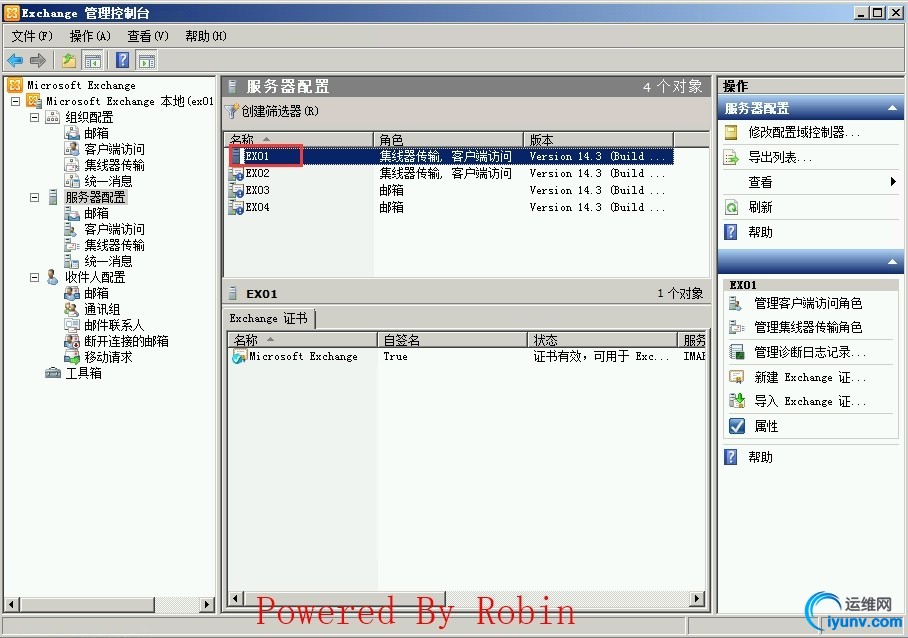Collapse the 服务器配置 actions section
The image size is (908, 638).
[x=892, y=108]
